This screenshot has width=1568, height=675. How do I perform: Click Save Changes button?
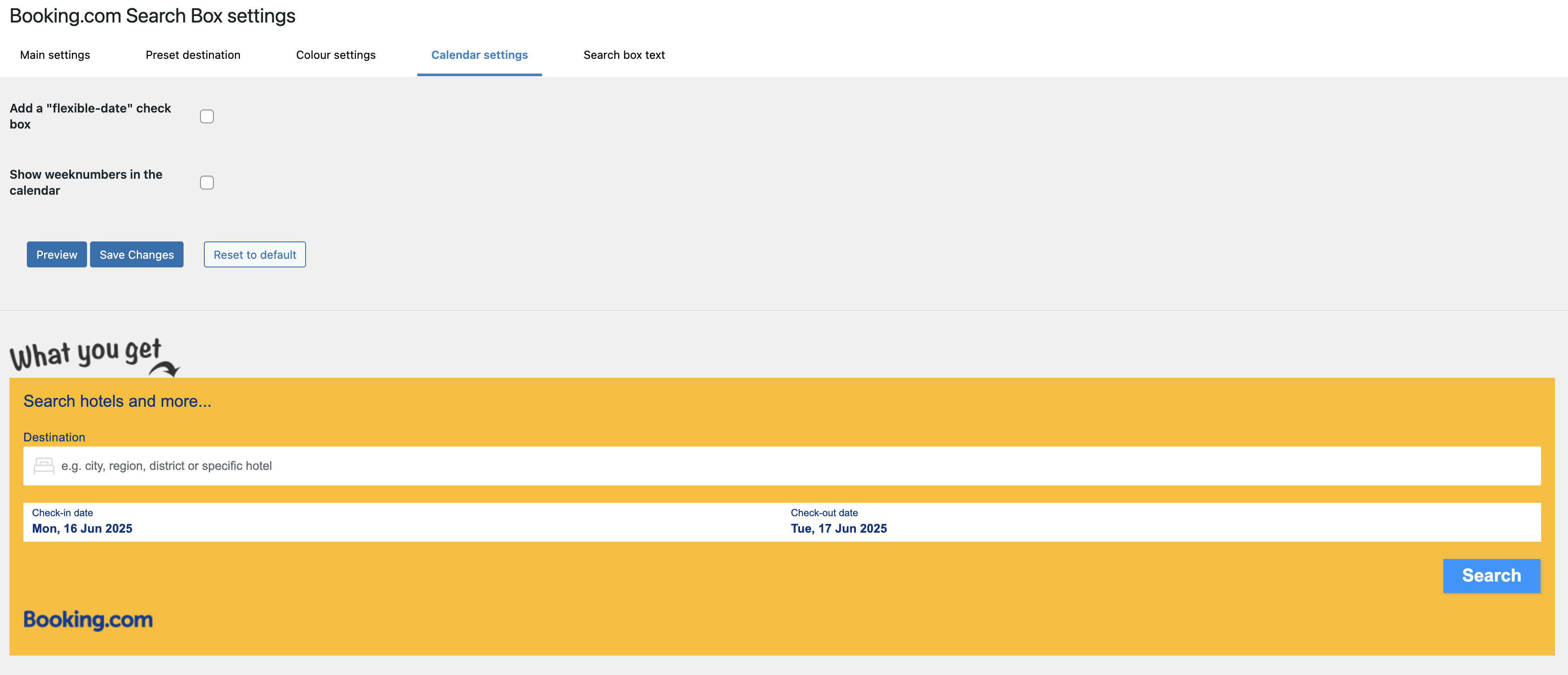137,254
